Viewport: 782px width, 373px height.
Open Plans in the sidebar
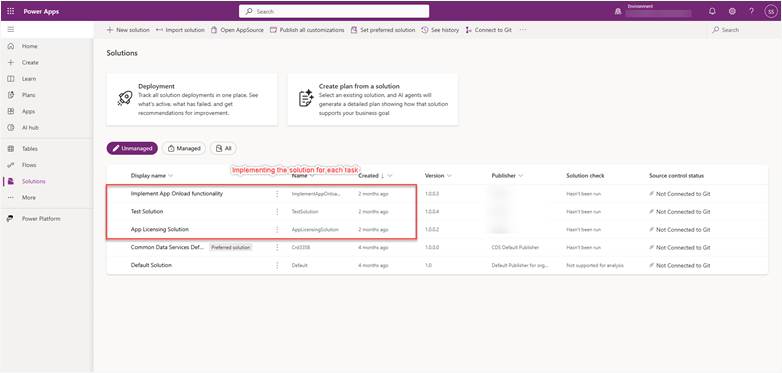28,95
